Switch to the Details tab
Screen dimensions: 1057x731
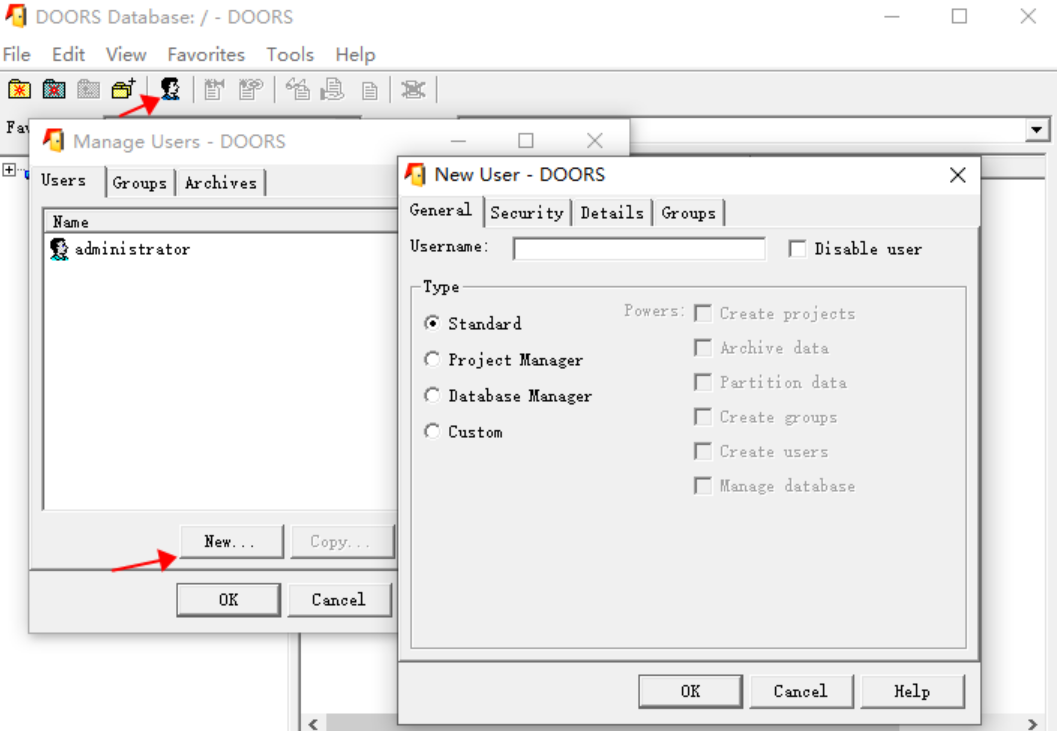(x=612, y=212)
